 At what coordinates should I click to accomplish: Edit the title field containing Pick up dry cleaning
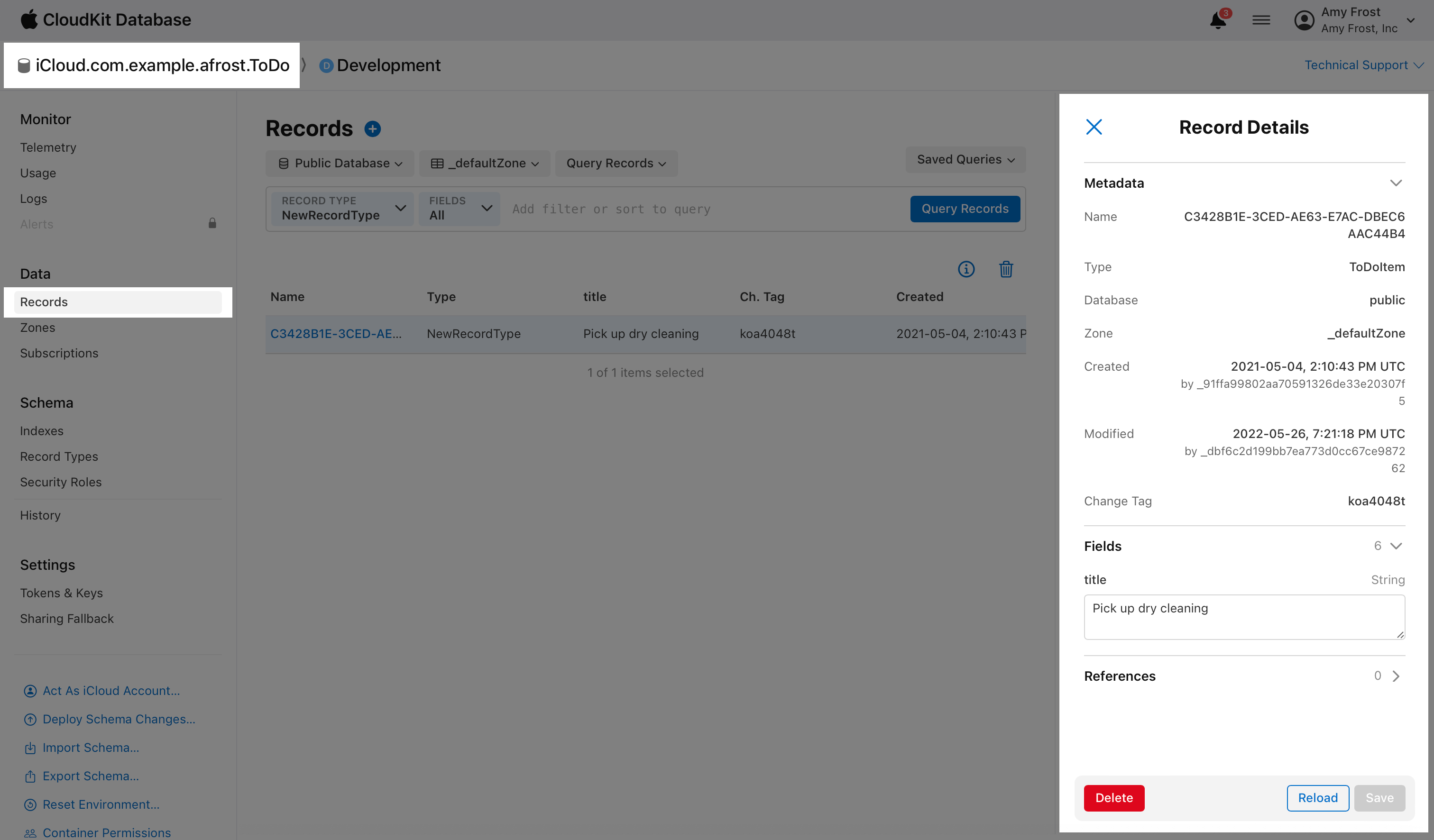tap(1244, 617)
